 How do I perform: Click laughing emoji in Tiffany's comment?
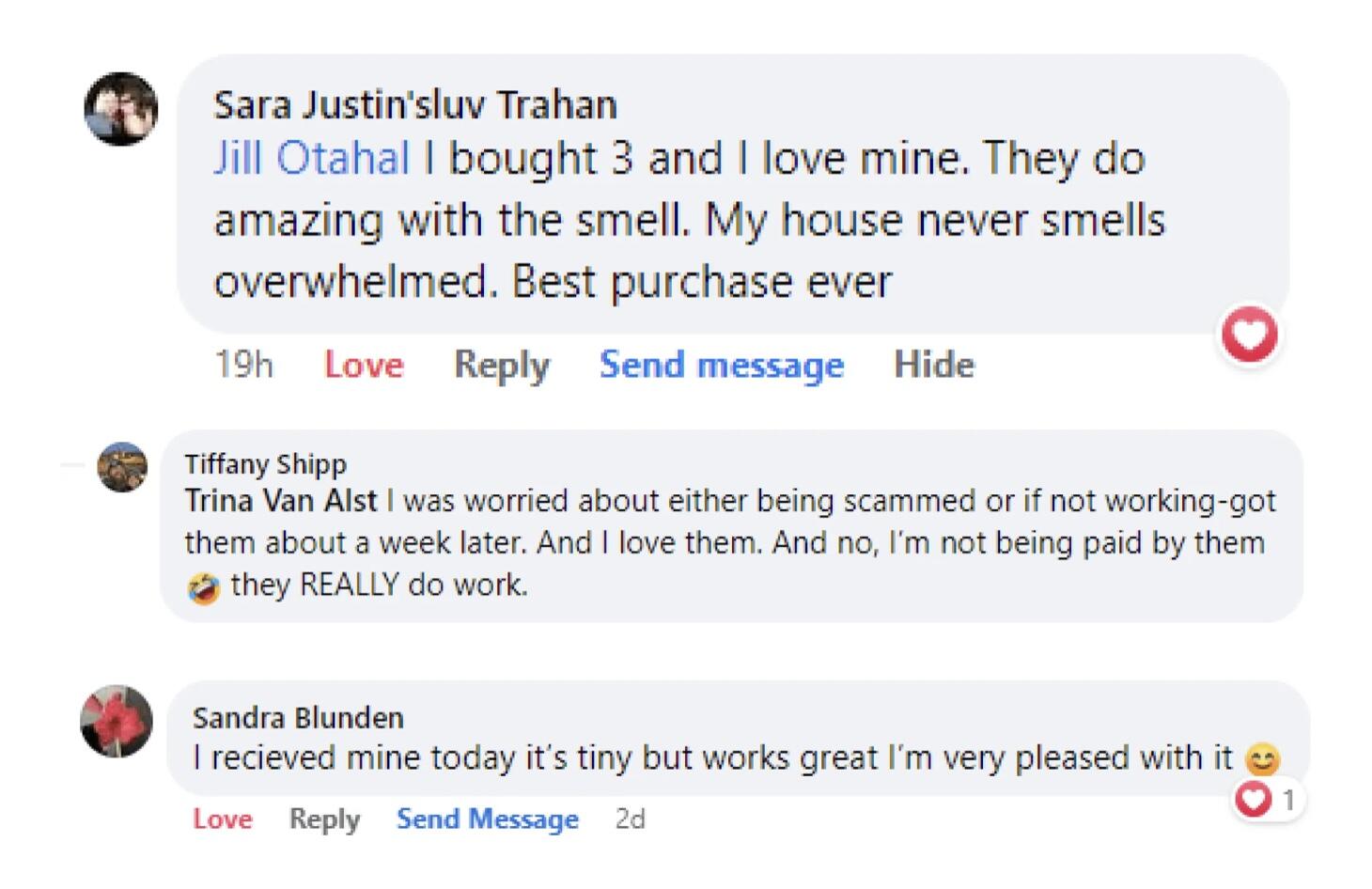pos(203,587)
